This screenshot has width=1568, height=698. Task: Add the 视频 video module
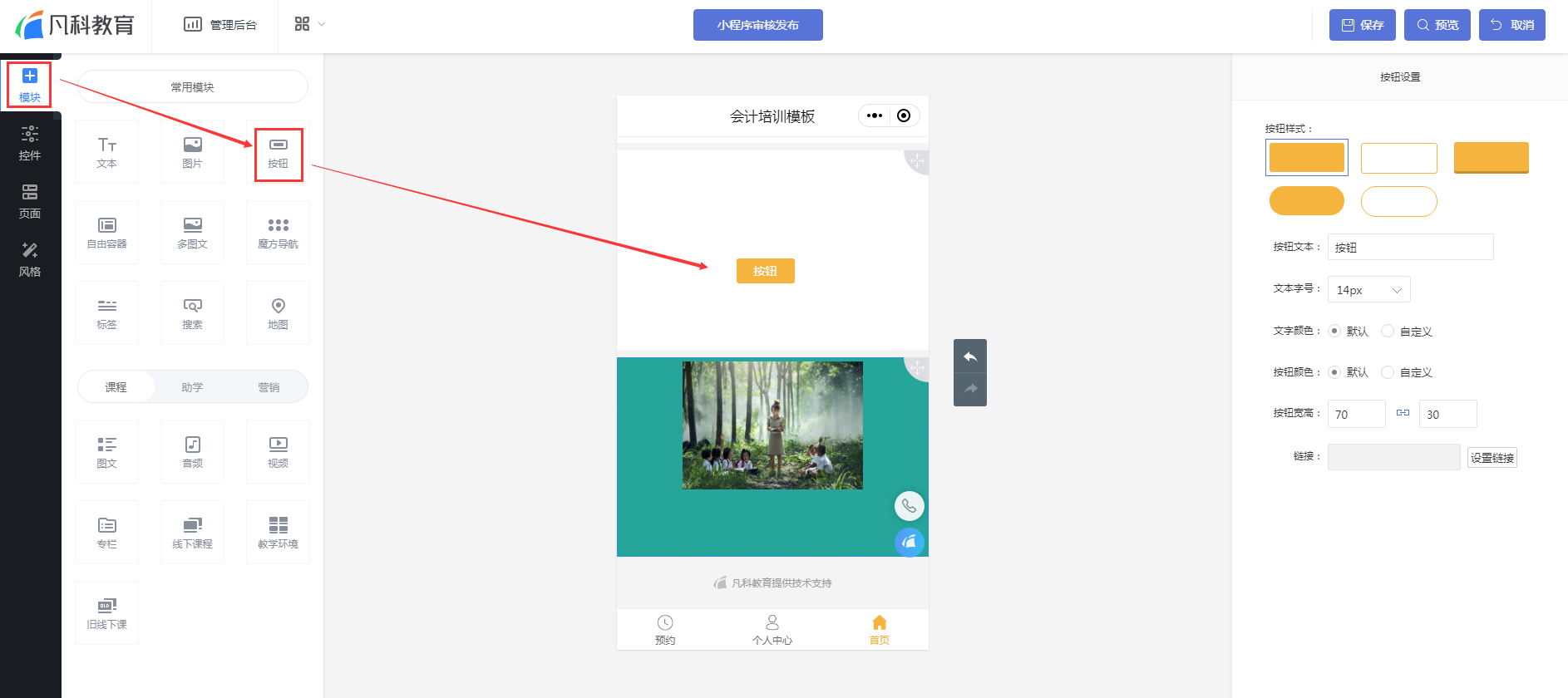pyautogui.click(x=279, y=452)
